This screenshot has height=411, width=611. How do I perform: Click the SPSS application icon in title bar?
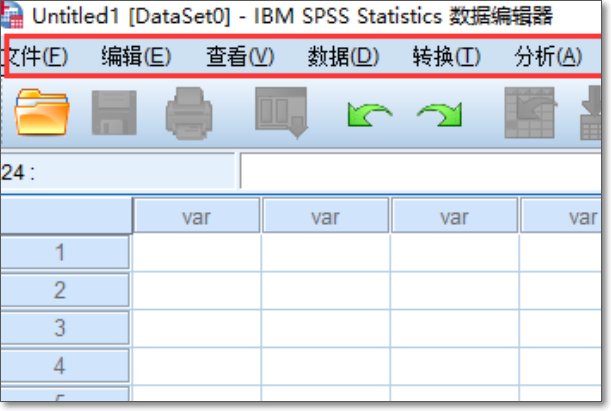[x=12, y=16]
